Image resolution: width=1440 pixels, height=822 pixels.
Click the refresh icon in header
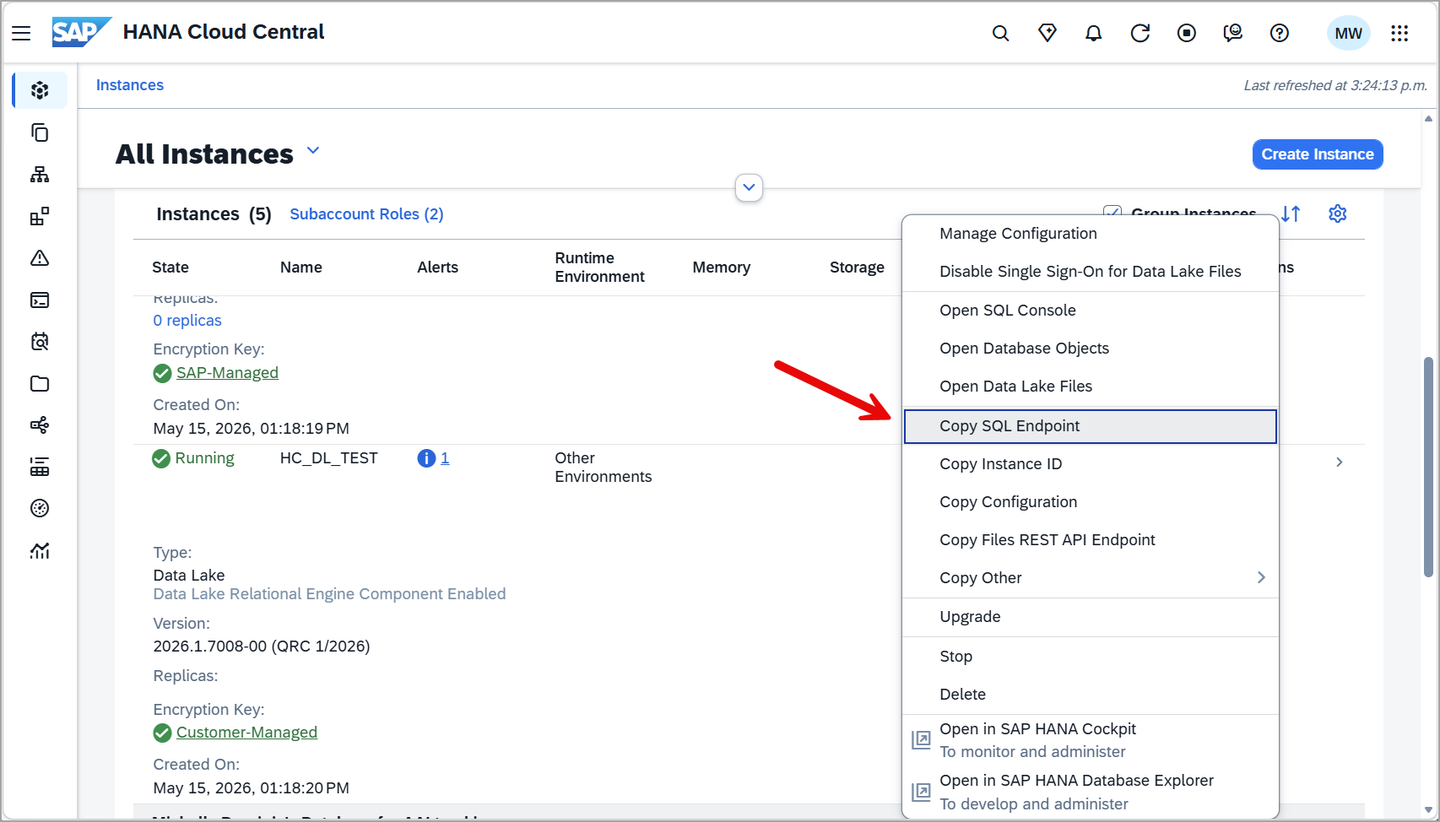(1140, 33)
